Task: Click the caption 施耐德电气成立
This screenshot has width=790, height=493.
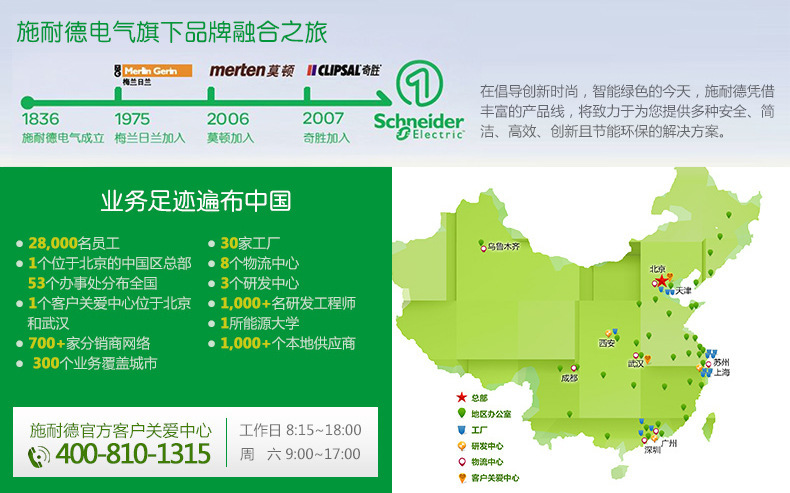Action: pyautogui.click(x=63, y=138)
